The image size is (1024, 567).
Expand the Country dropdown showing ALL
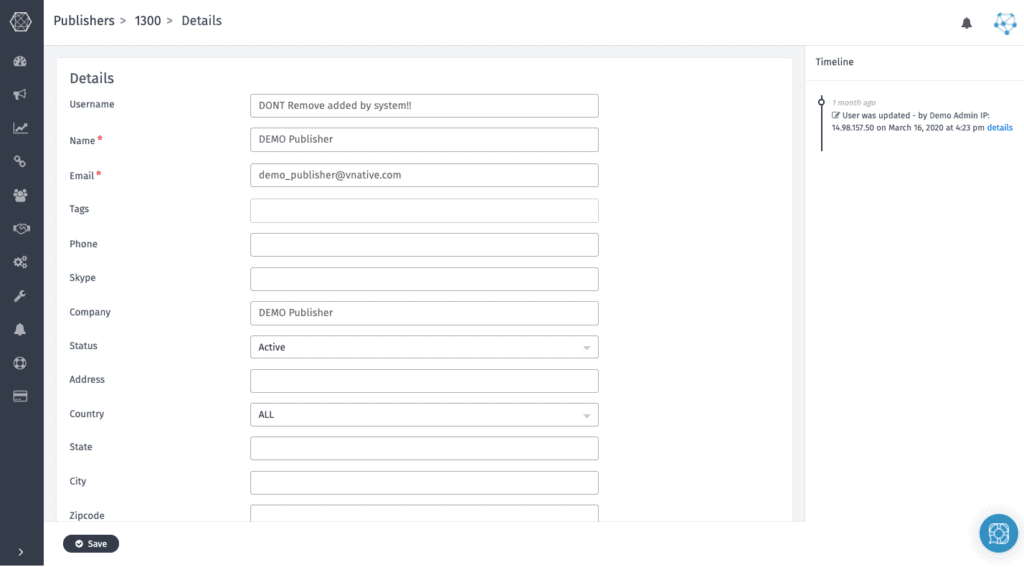click(x=424, y=414)
